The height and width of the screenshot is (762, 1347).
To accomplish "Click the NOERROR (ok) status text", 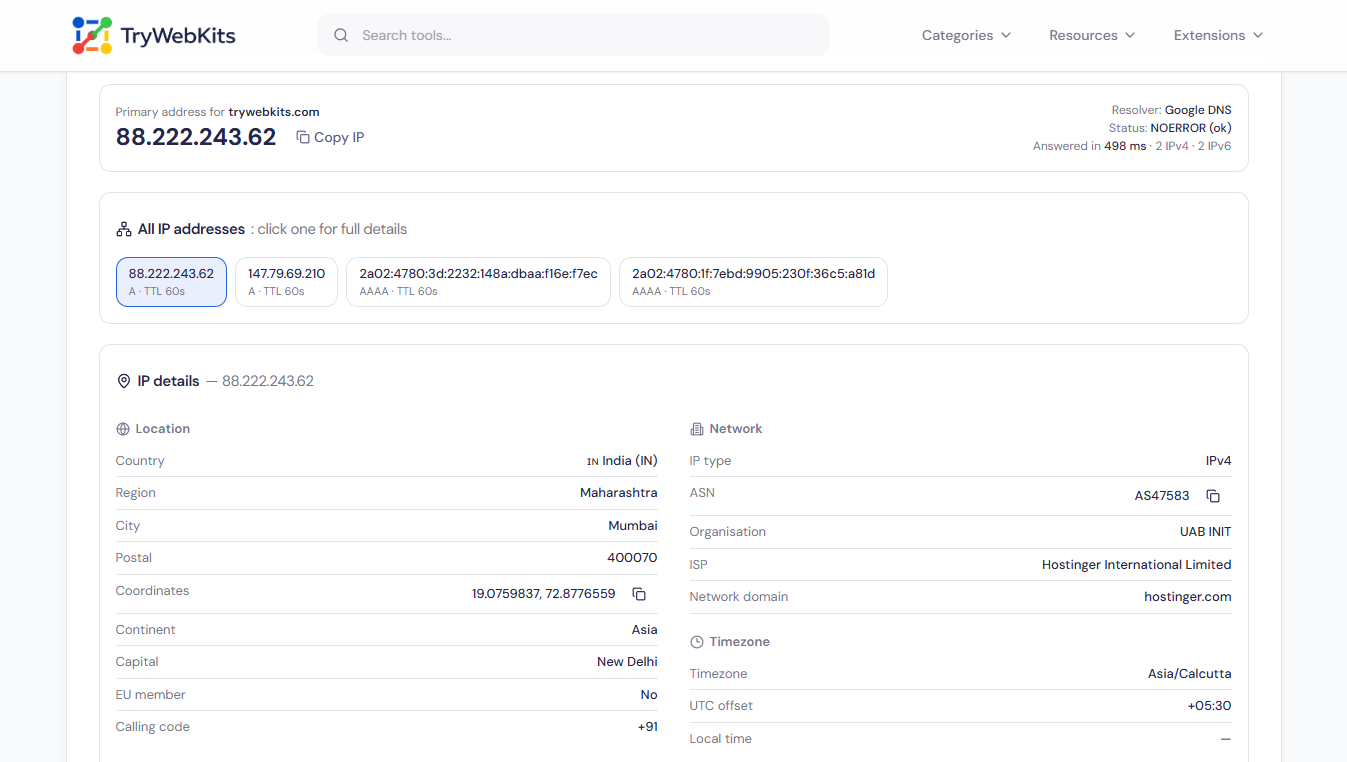I will tap(1191, 128).
